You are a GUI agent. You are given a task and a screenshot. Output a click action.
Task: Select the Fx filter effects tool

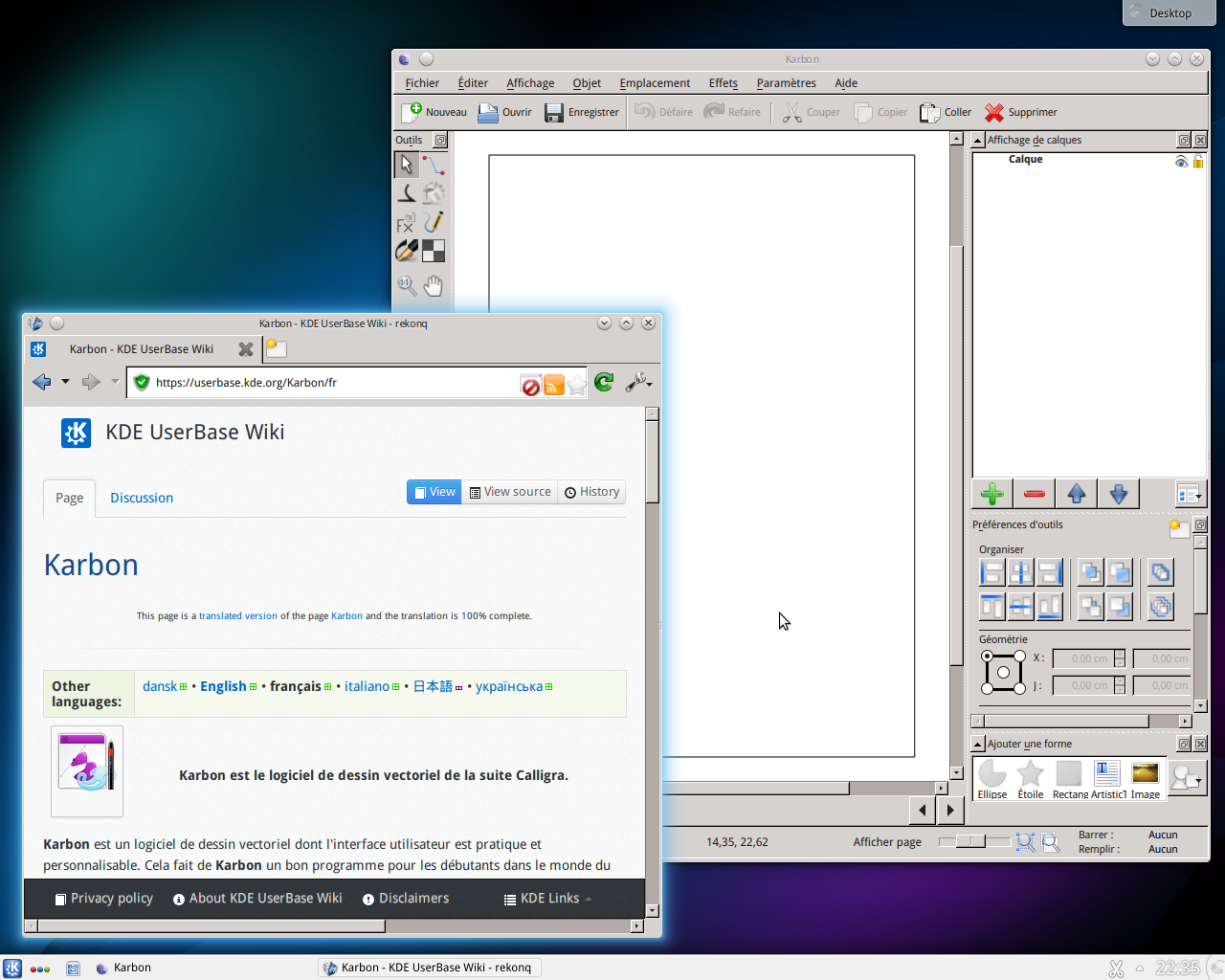[406, 223]
